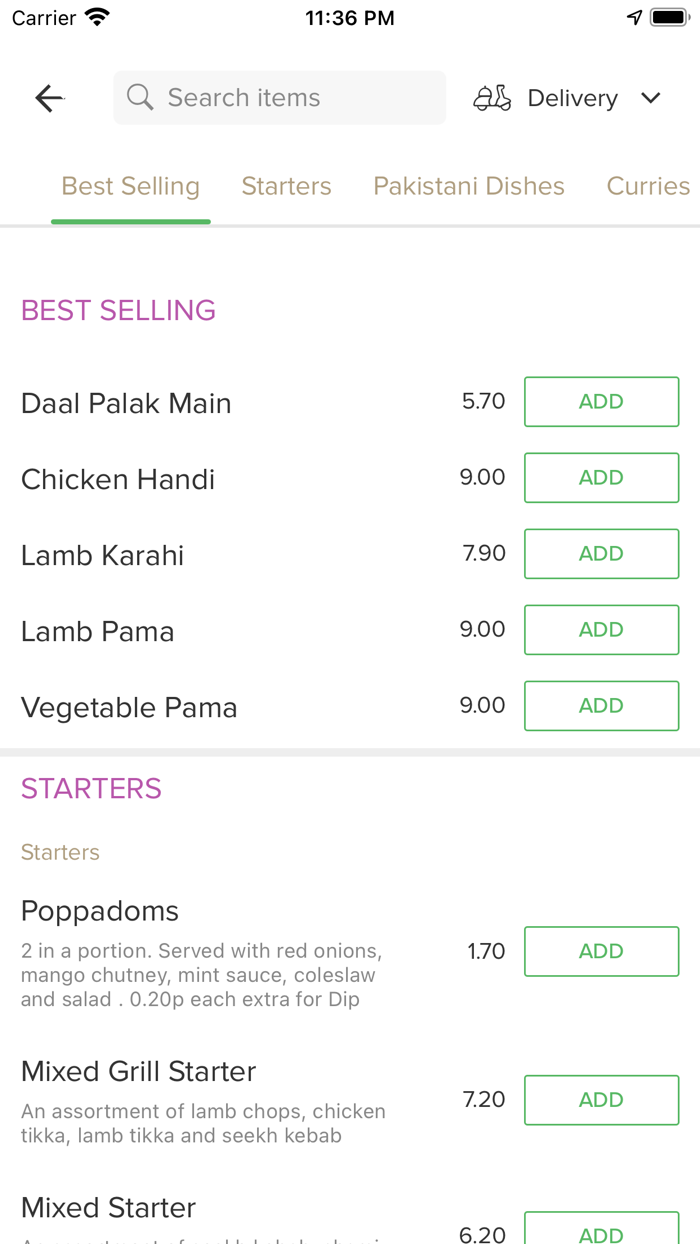Tap the delivery scooter icon
The height and width of the screenshot is (1244, 700).
pyautogui.click(x=492, y=98)
